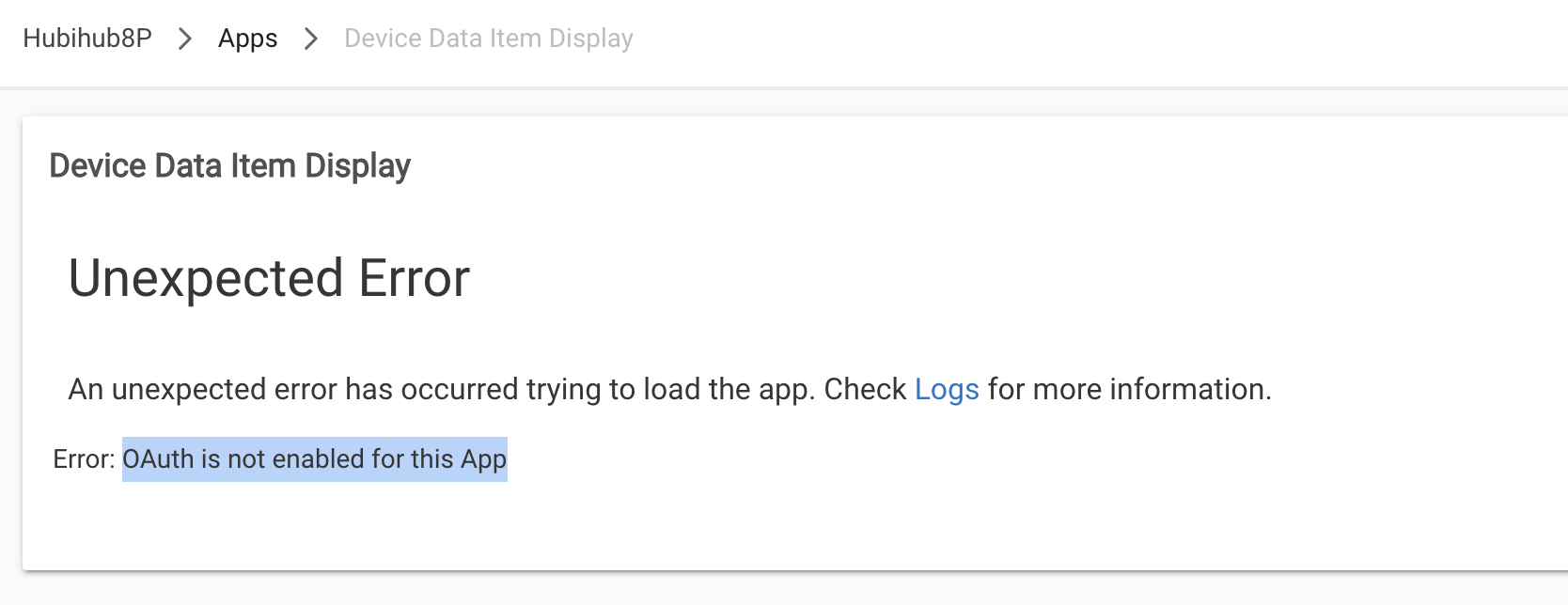The height and width of the screenshot is (605, 1568).
Task: Click the Unexpected Error heading
Action: (x=269, y=278)
